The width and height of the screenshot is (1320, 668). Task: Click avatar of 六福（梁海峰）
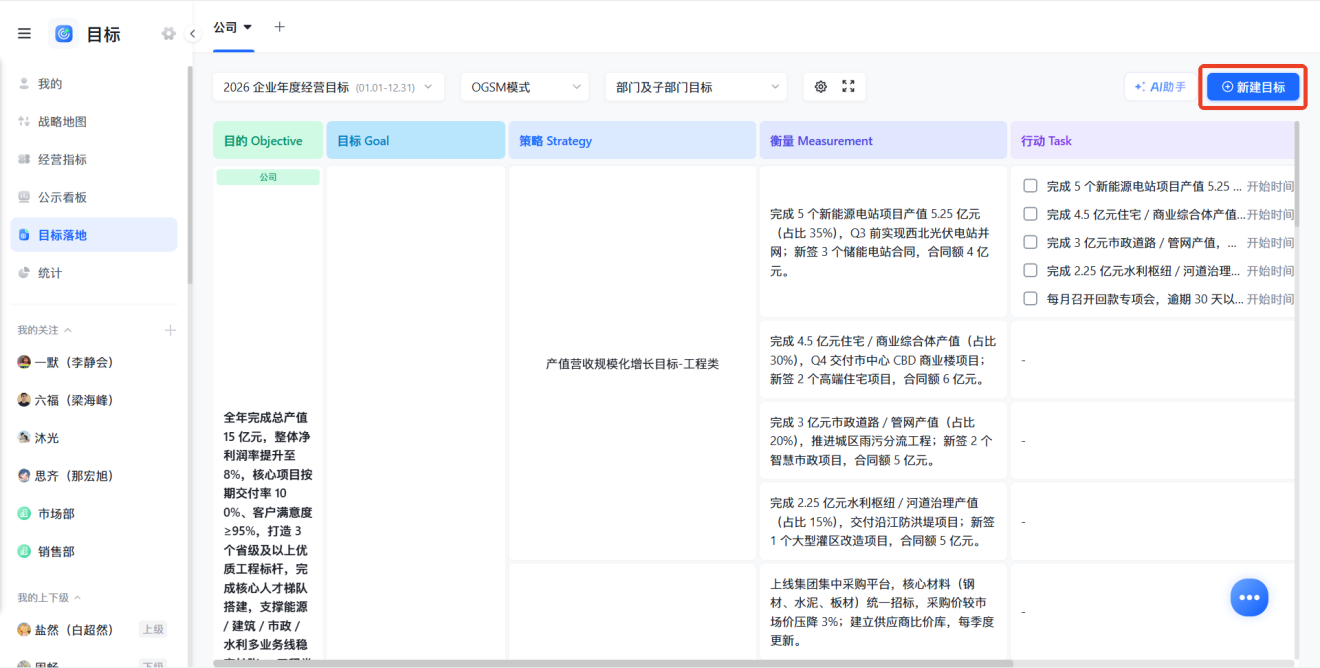(24, 400)
